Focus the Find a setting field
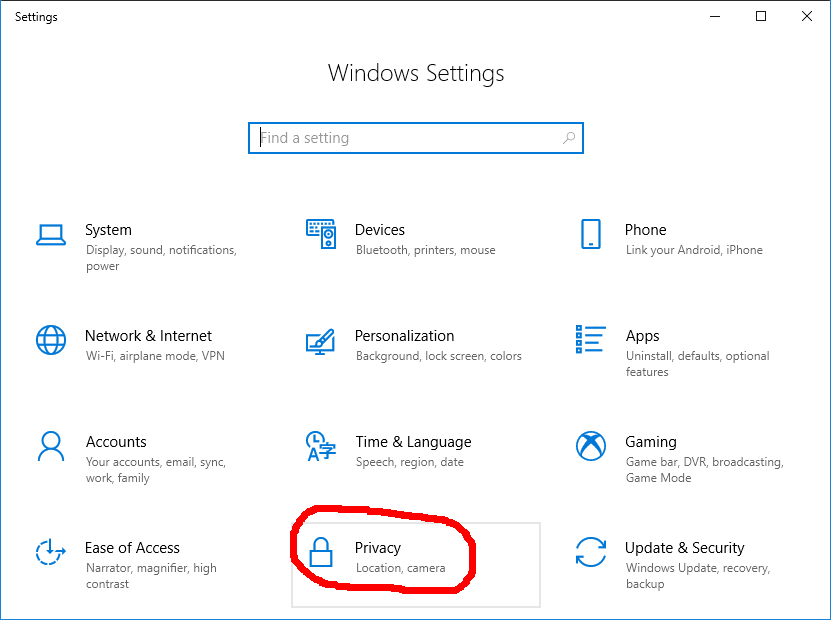The width and height of the screenshot is (831, 620). 416,138
